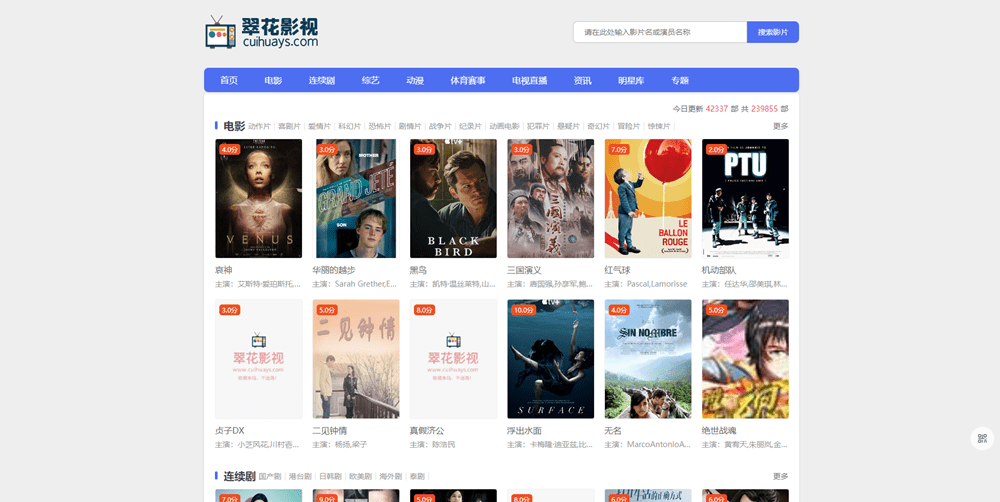Filter series by 国产剧

coord(270,476)
